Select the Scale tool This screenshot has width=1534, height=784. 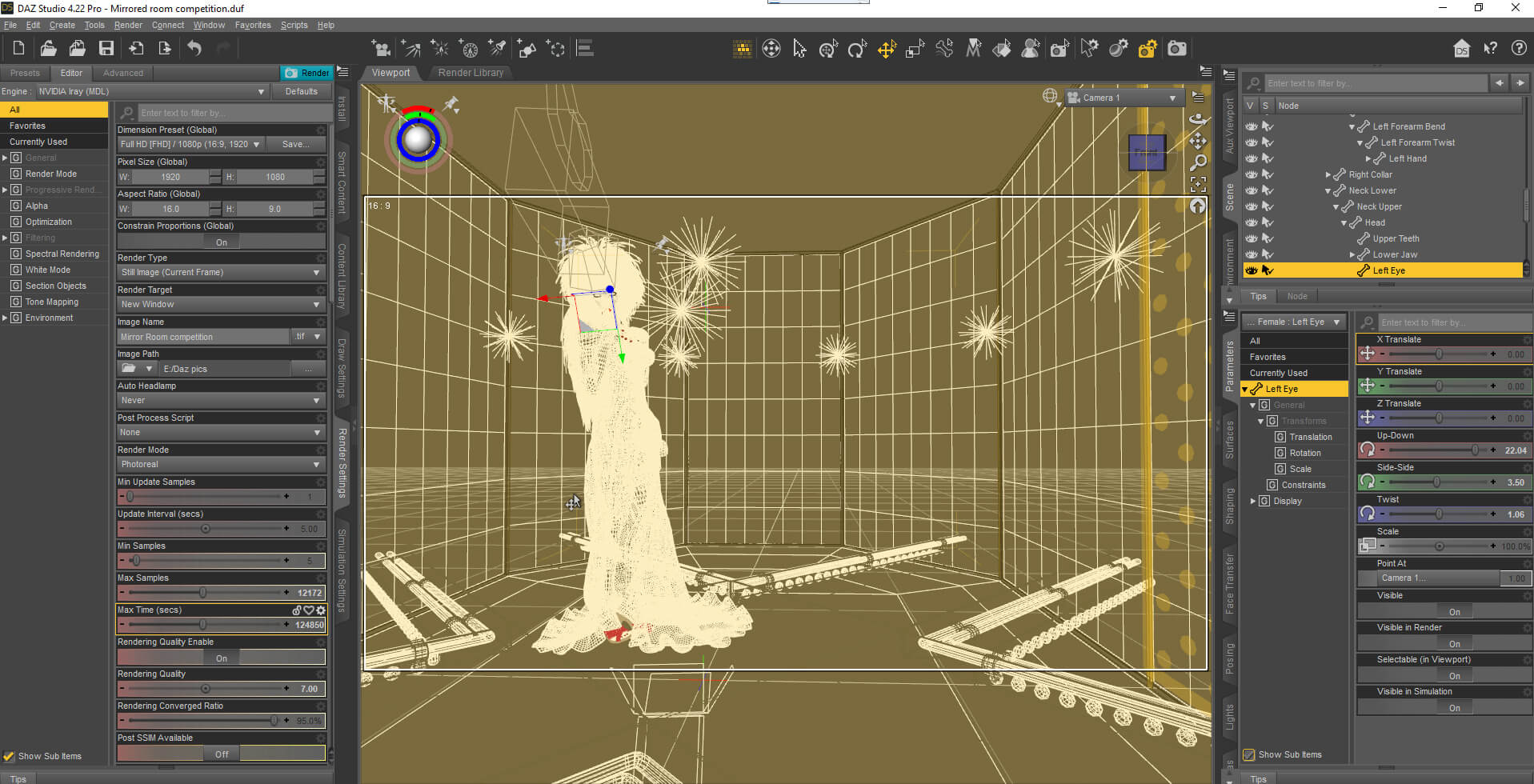click(x=915, y=49)
